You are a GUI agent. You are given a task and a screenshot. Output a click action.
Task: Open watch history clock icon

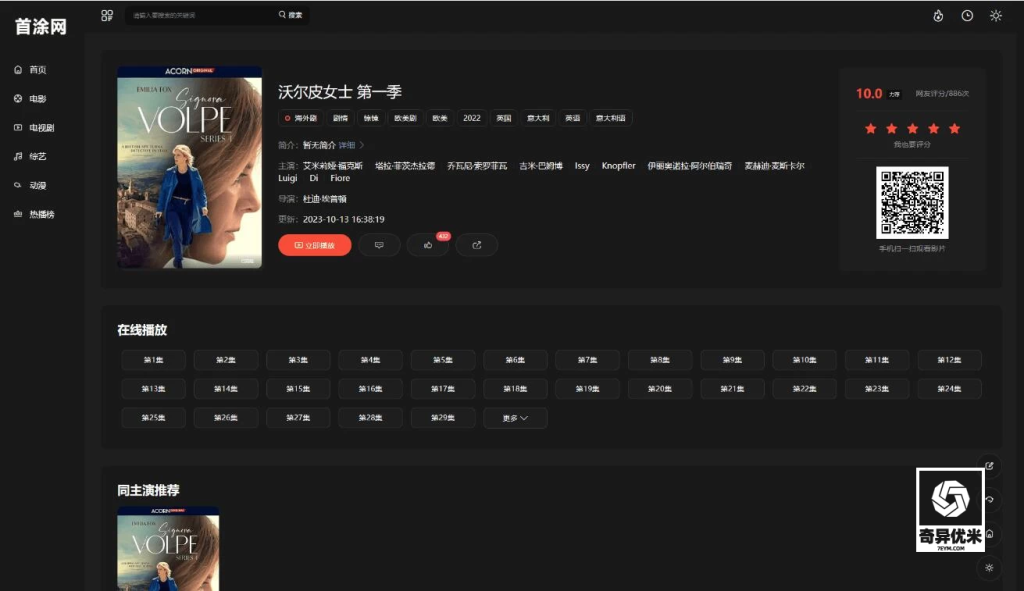[967, 16]
